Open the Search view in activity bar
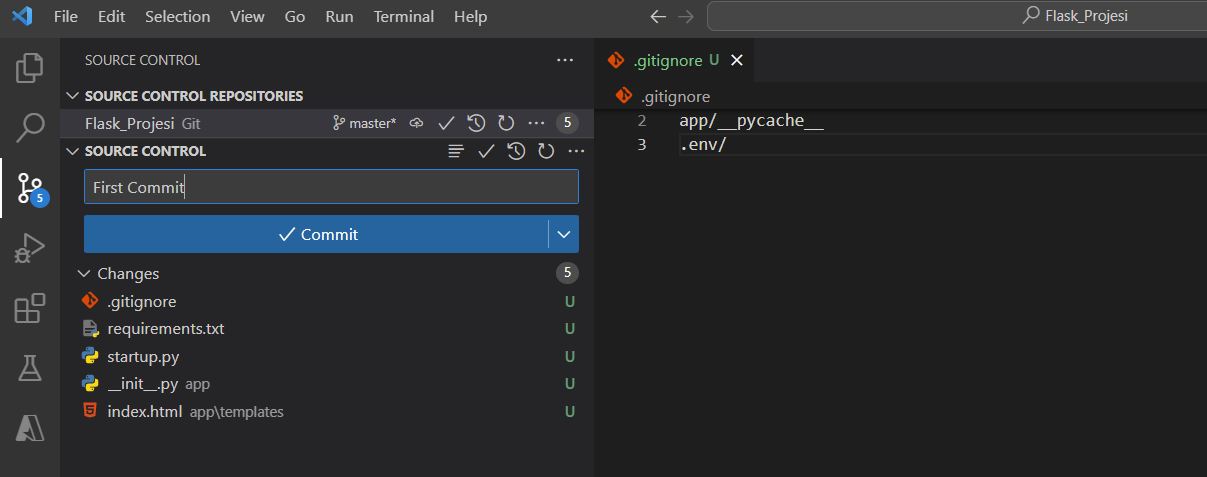The height and width of the screenshot is (477, 1207). [x=30, y=127]
